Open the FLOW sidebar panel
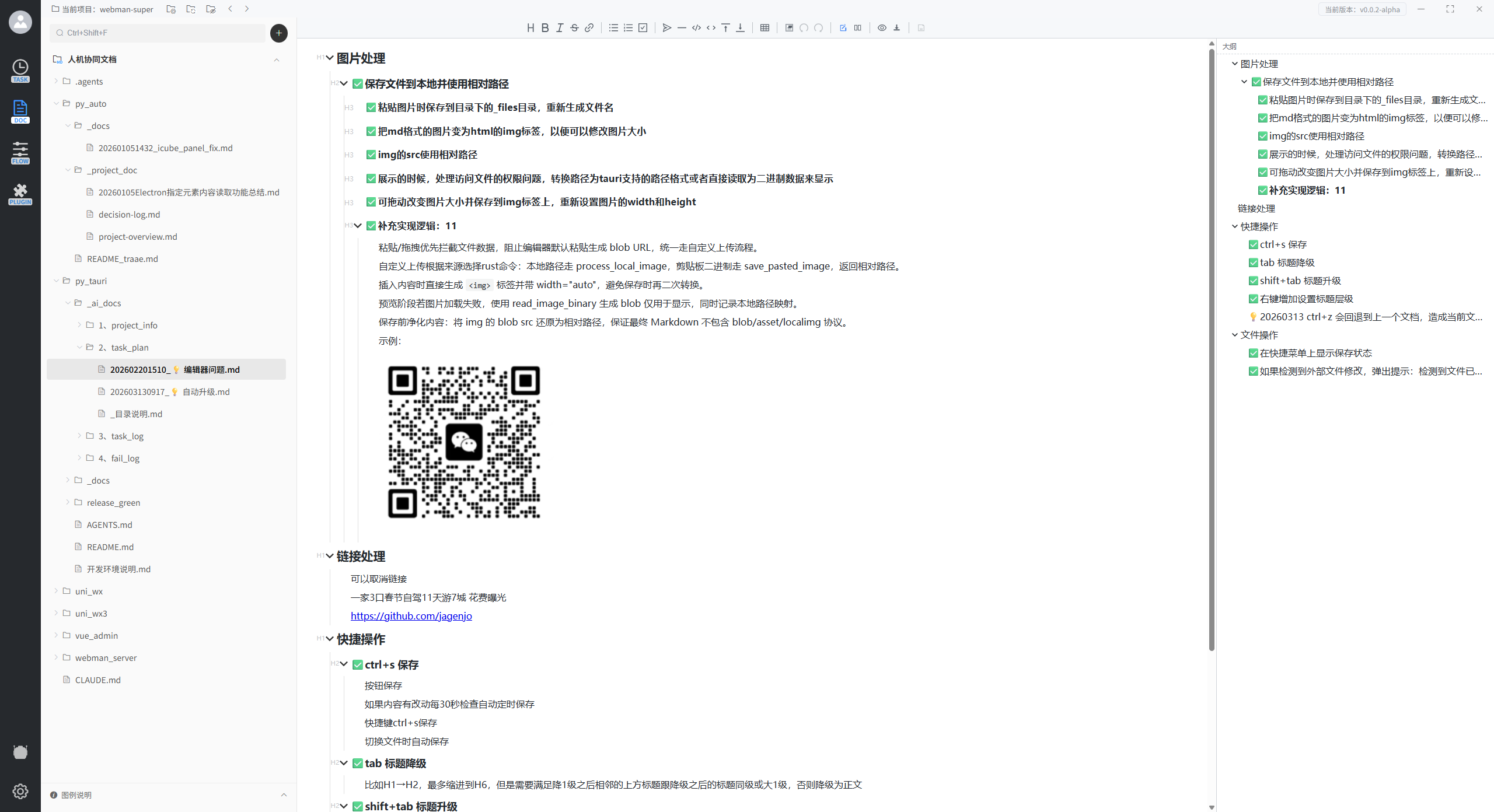The height and width of the screenshot is (812, 1494). tap(20, 152)
